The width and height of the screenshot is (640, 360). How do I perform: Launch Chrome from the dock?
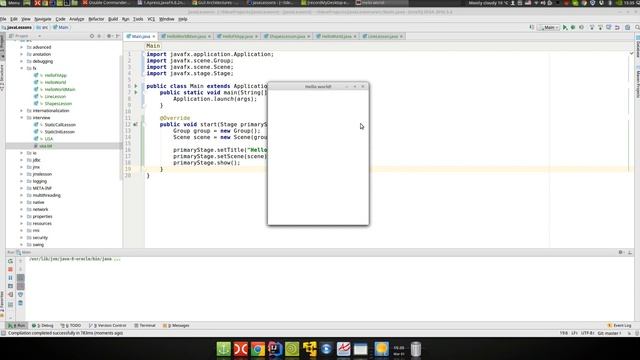click(258, 349)
